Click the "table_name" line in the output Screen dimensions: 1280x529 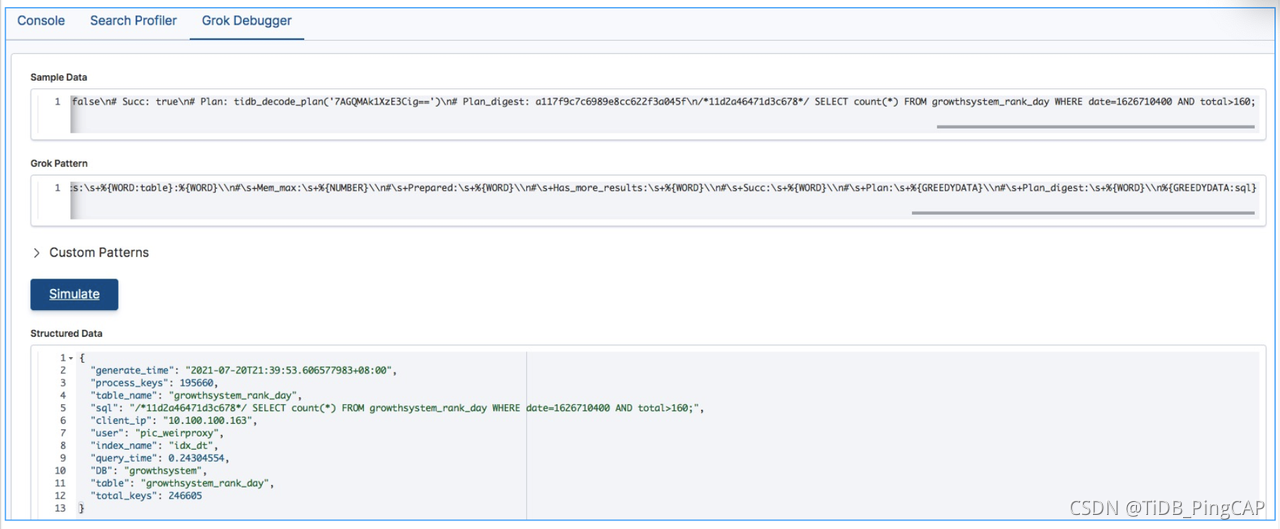(195, 395)
